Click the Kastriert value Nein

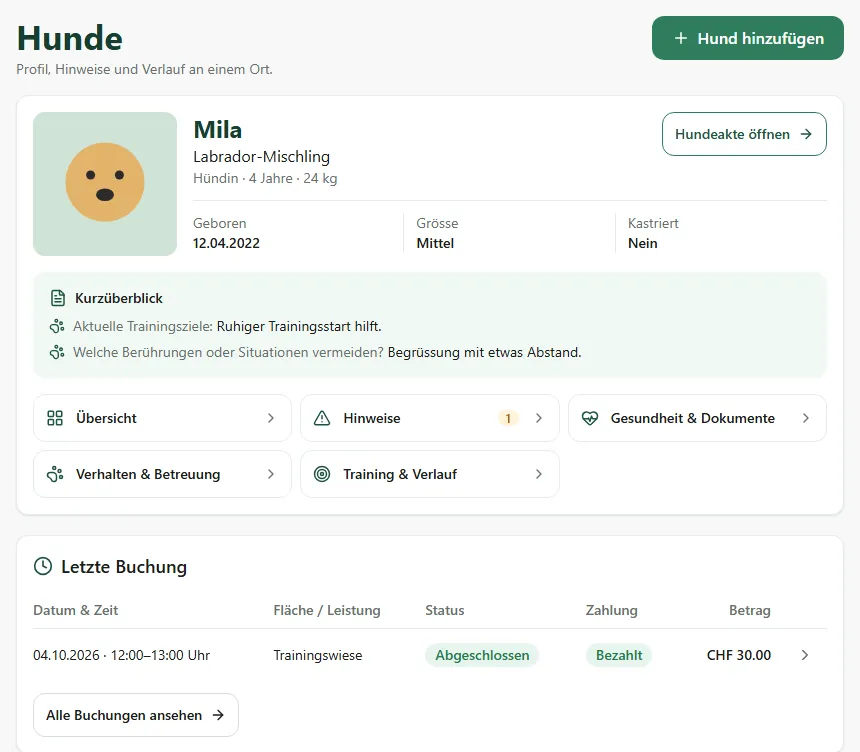pyautogui.click(x=642, y=243)
